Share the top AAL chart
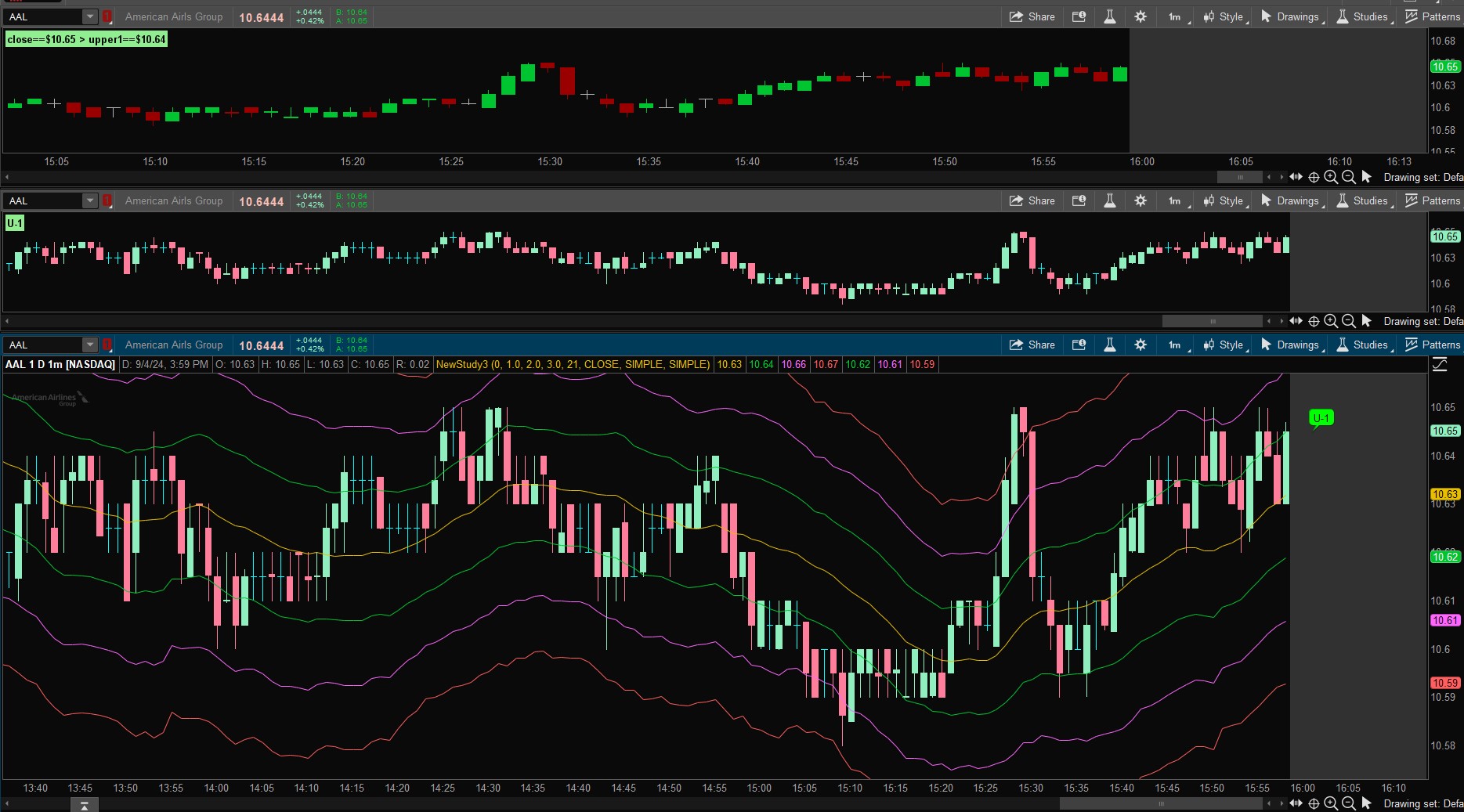Image resolution: width=1464 pixels, height=812 pixels. click(x=1032, y=16)
